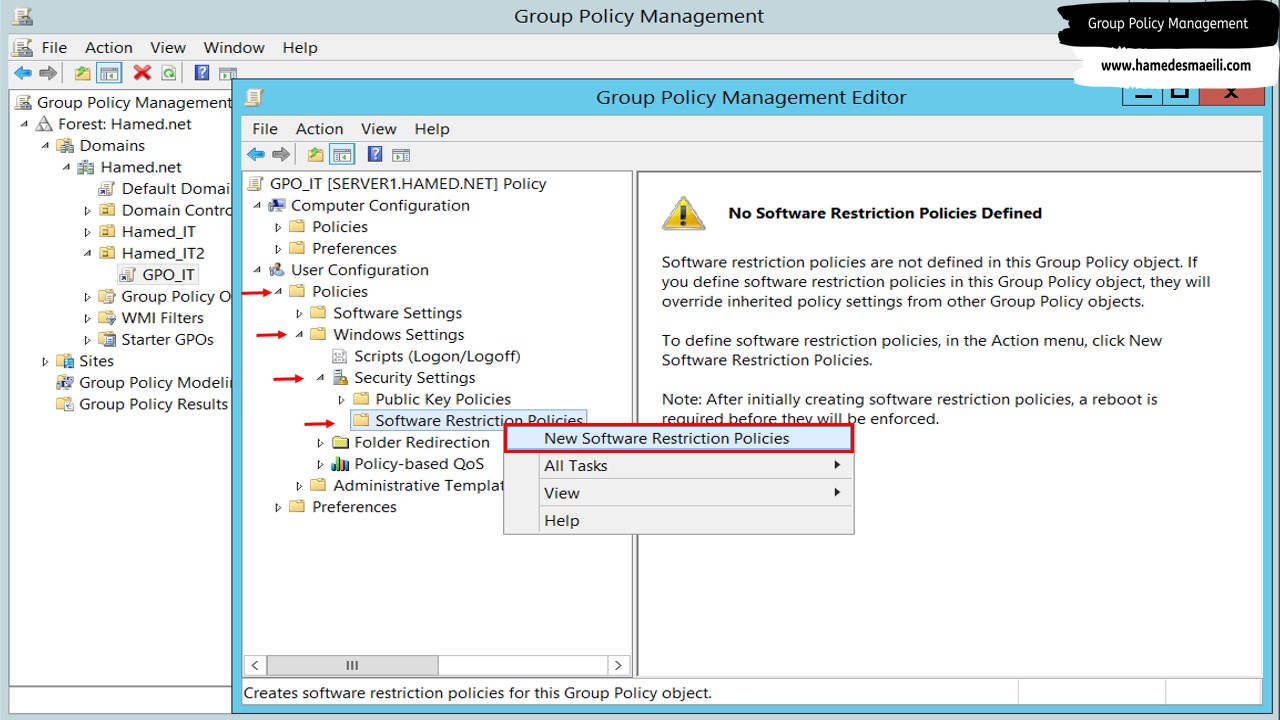Expand the Starter GPOs node
The height and width of the screenshot is (720, 1280).
[x=87, y=340]
